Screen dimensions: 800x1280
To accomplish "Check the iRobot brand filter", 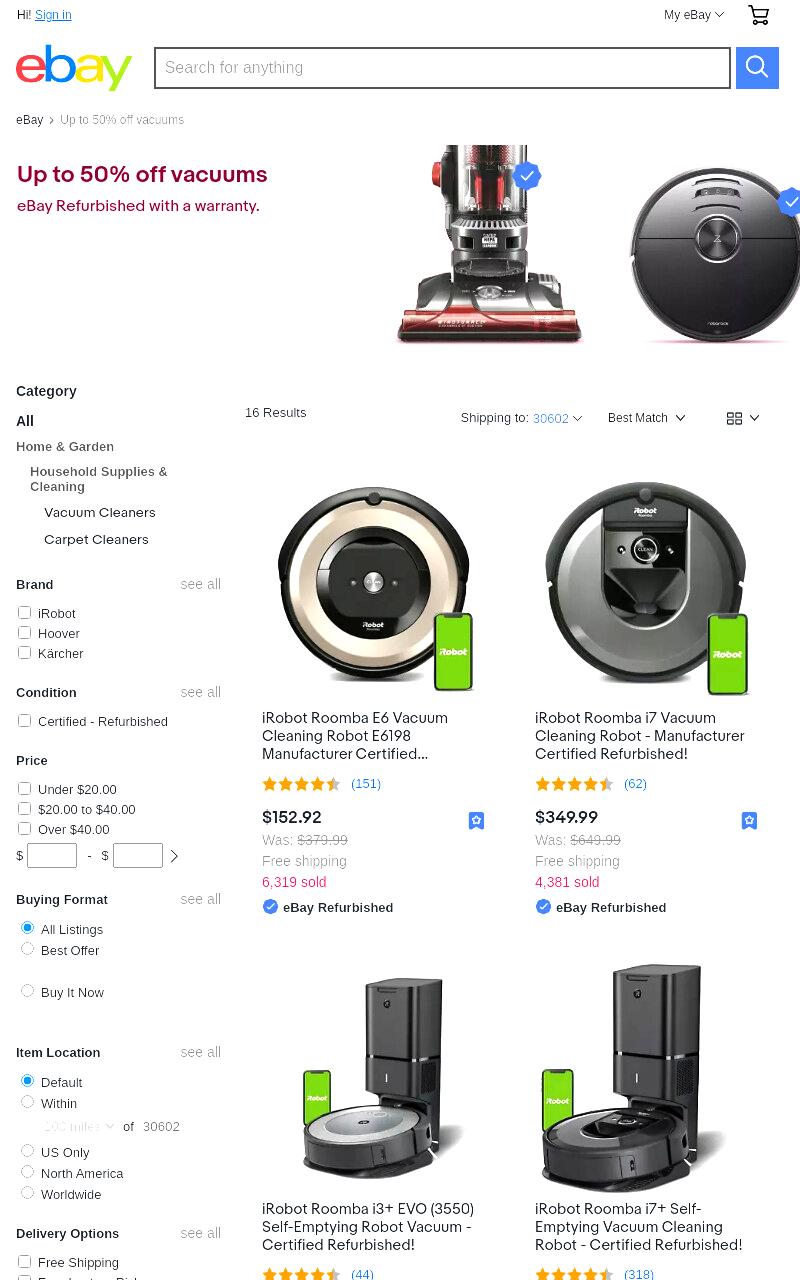I will pyautogui.click(x=24, y=613).
